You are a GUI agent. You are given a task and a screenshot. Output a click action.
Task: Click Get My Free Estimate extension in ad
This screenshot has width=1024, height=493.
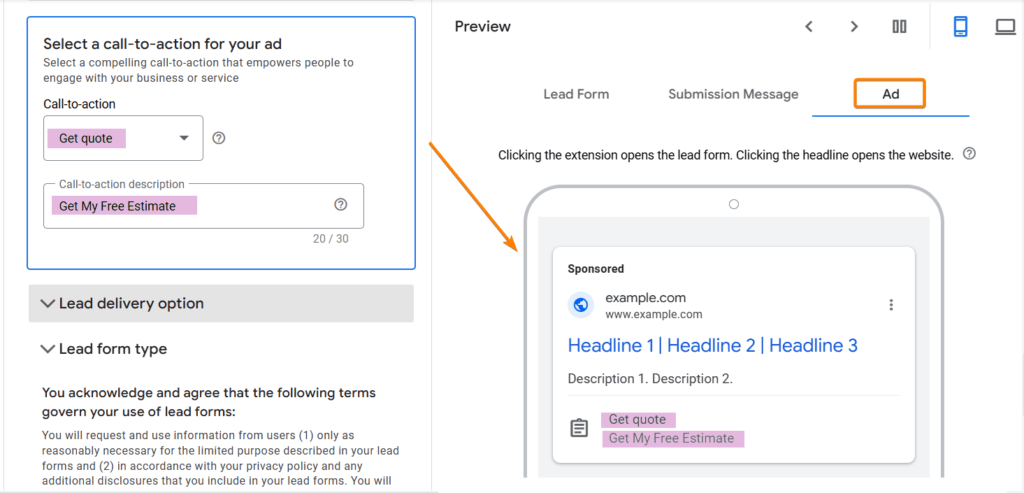pos(671,438)
